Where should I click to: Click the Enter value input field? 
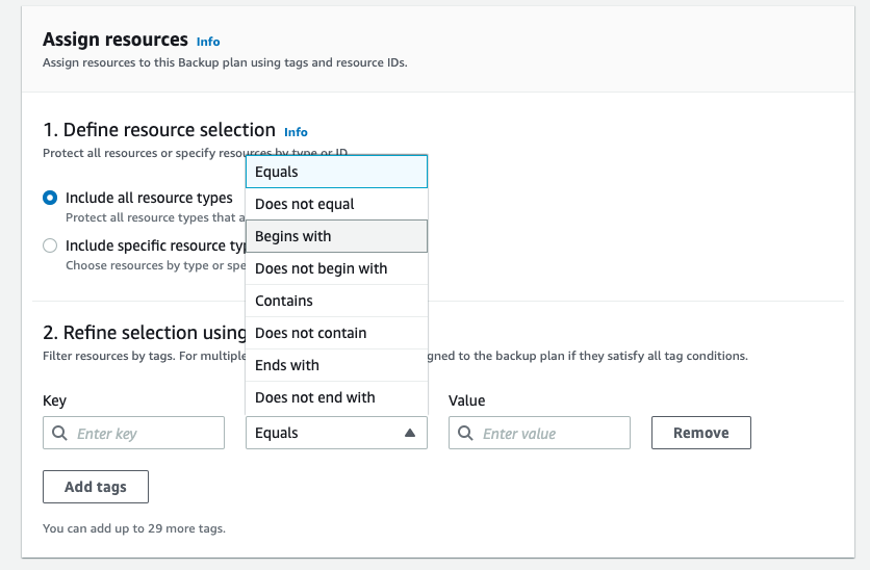[x=550, y=433]
